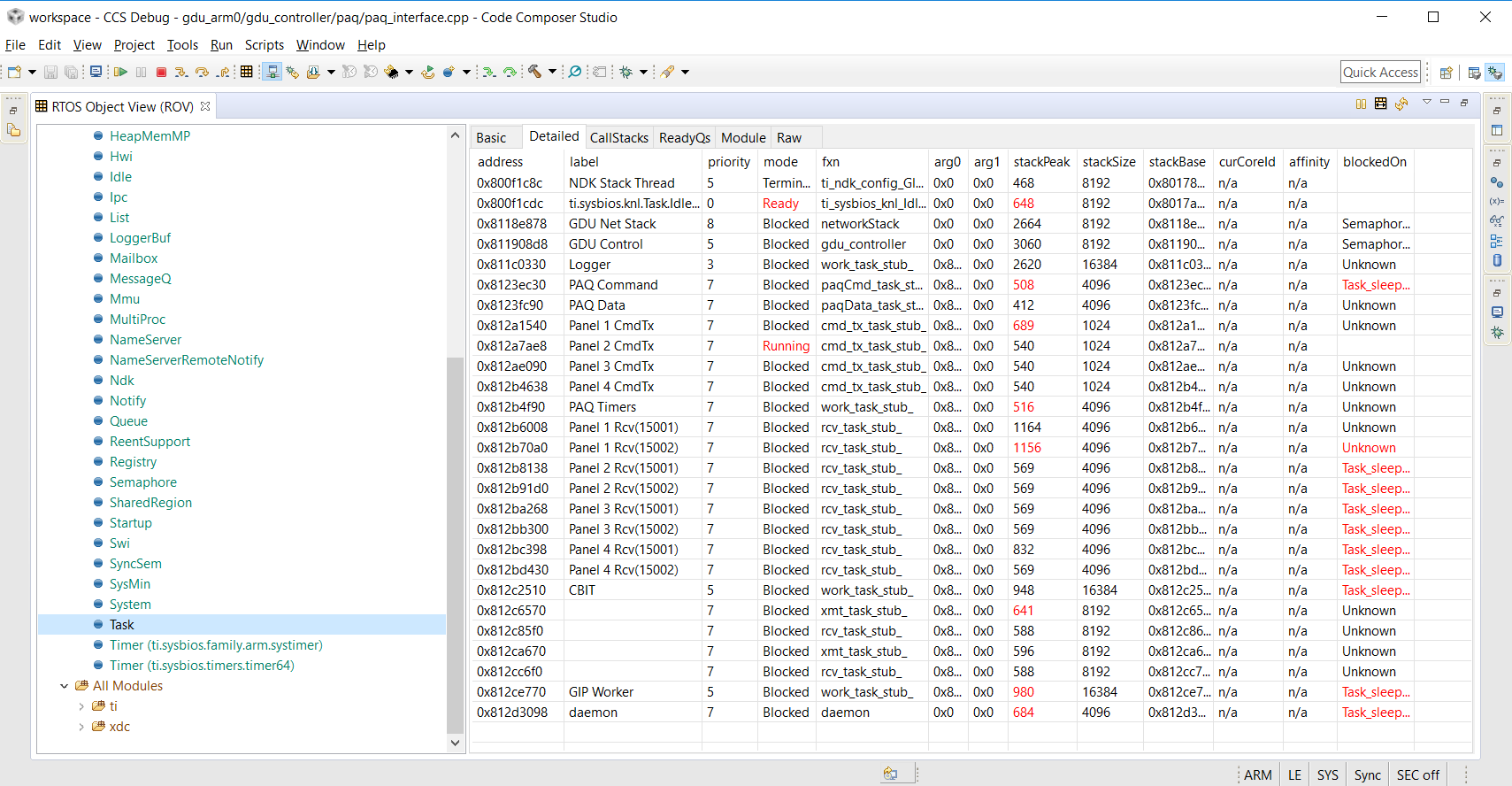Select the GDU Net Stack task row
This screenshot has height=786, width=1512.
click(x=971, y=224)
